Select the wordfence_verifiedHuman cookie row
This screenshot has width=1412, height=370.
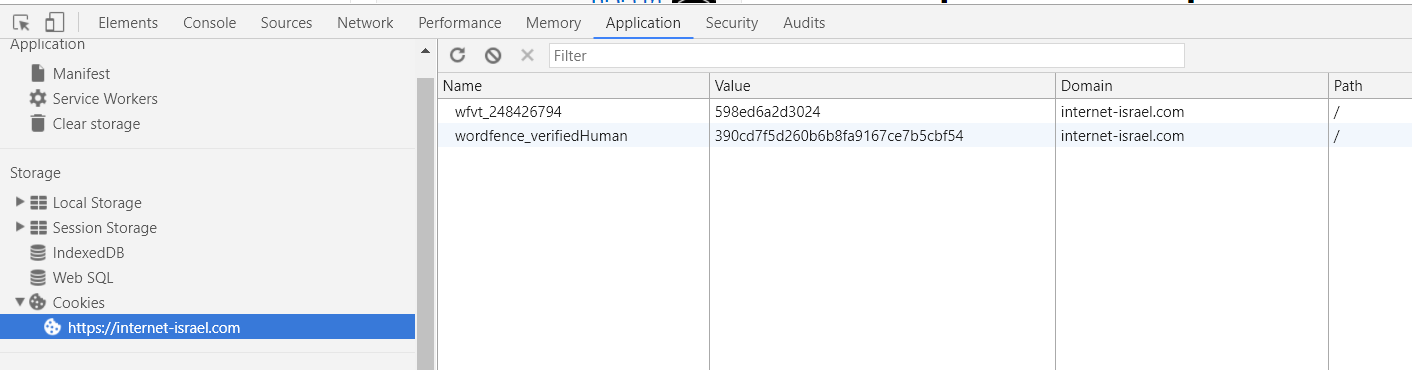[x=925, y=136]
